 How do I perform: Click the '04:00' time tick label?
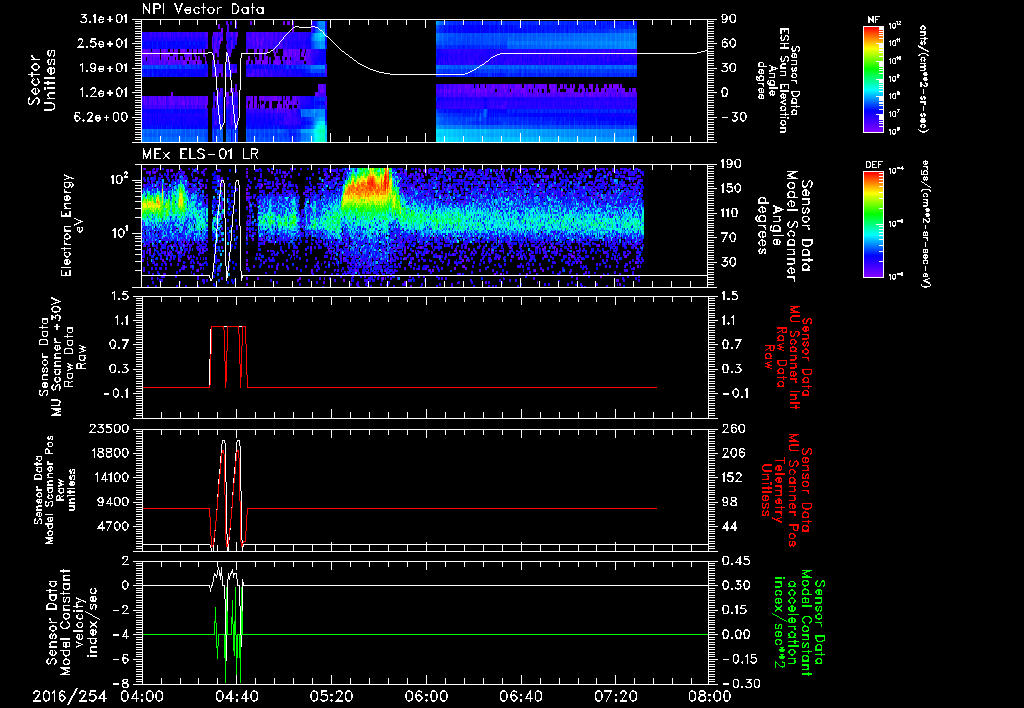coord(142,696)
